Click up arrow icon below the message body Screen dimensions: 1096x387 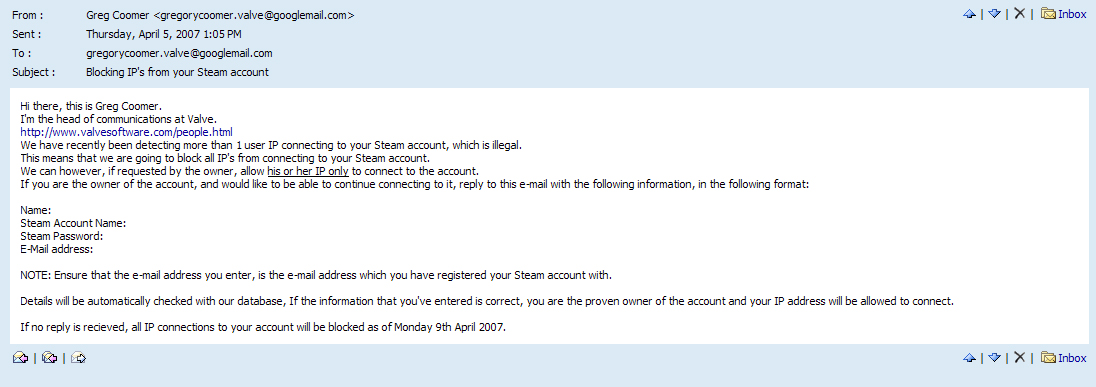tap(969, 358)
